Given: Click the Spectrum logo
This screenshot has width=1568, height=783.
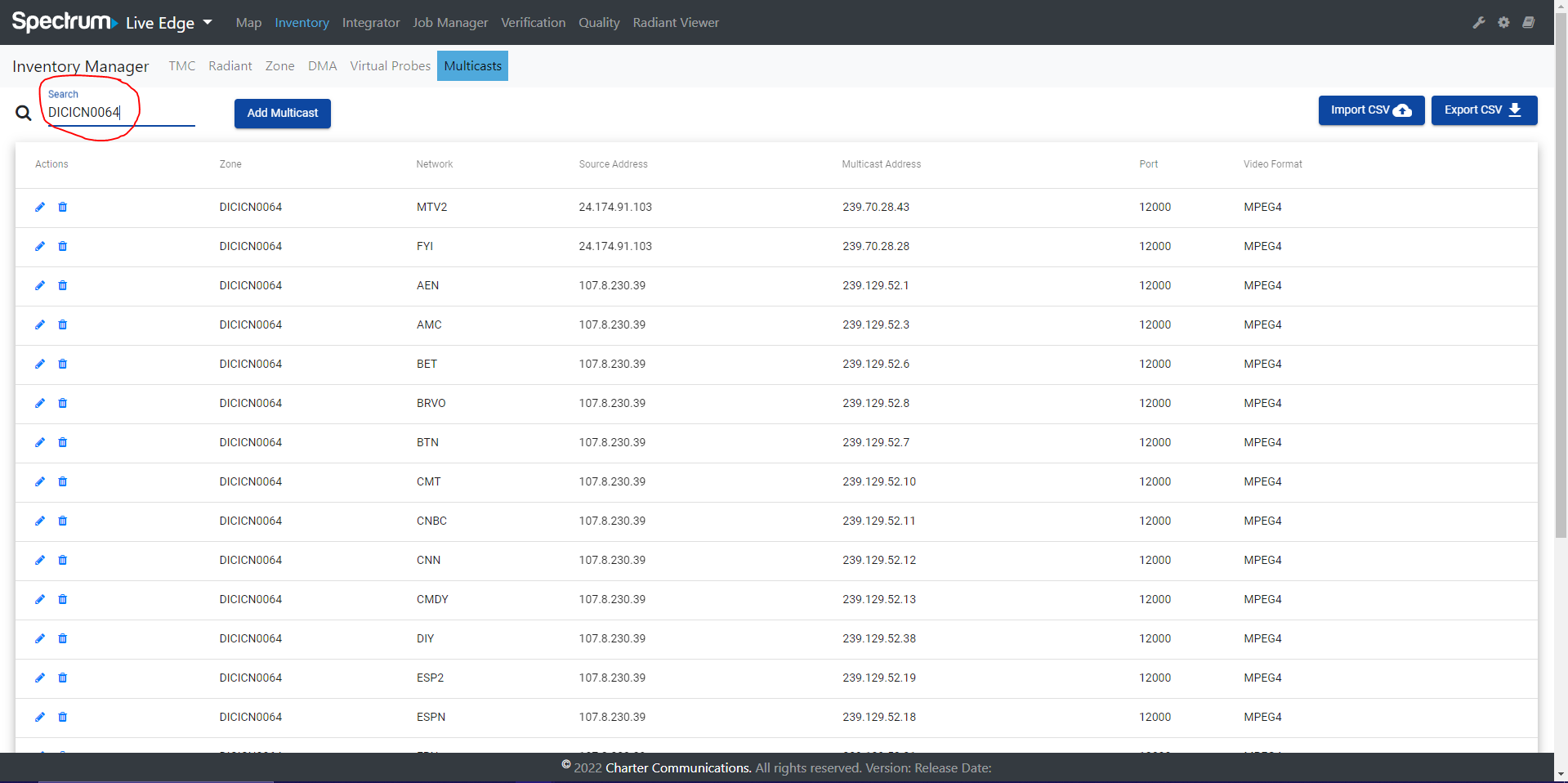Looking at the screenshot, I should 65,22.
